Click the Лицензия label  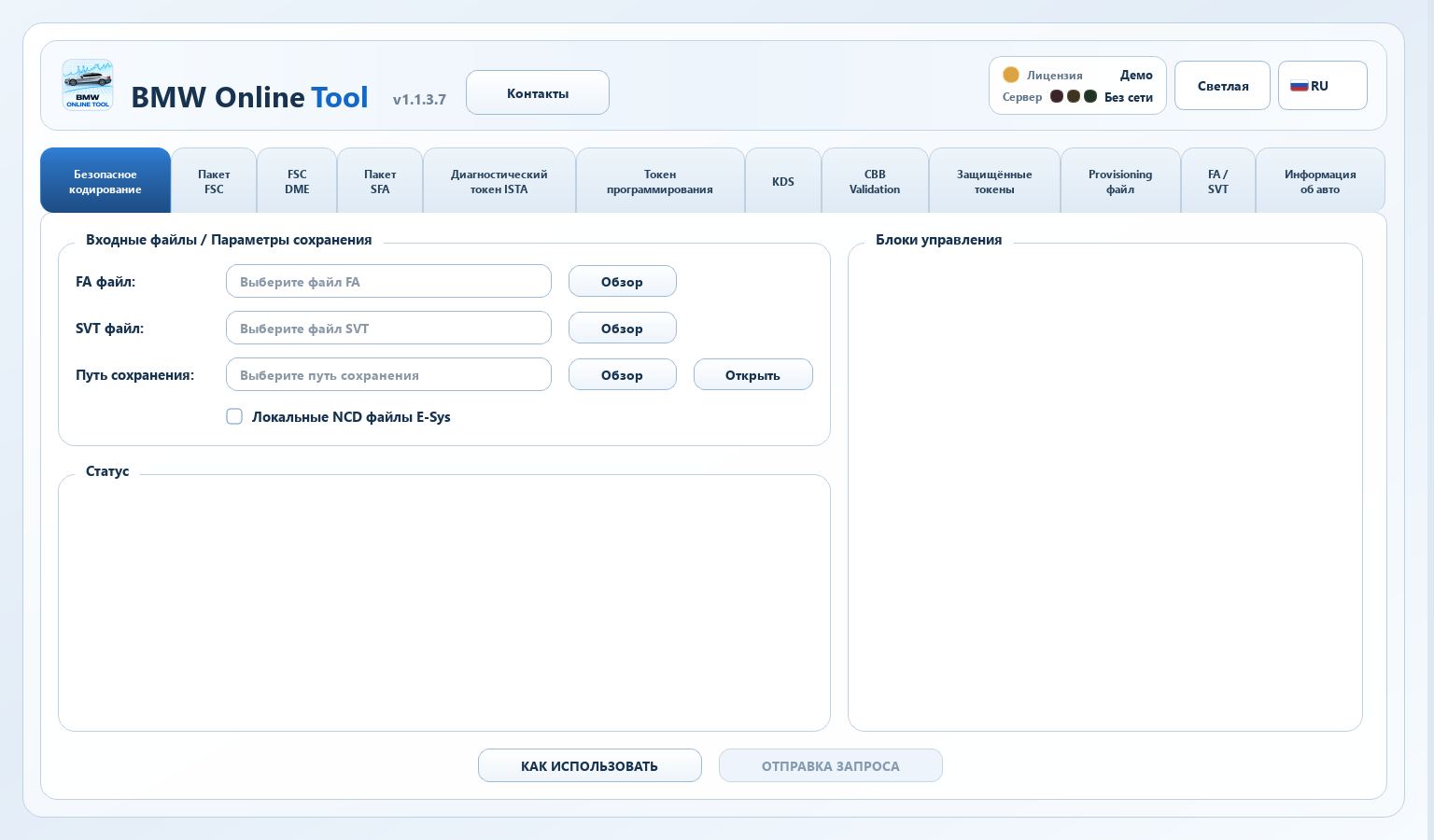coord(1055,76)
